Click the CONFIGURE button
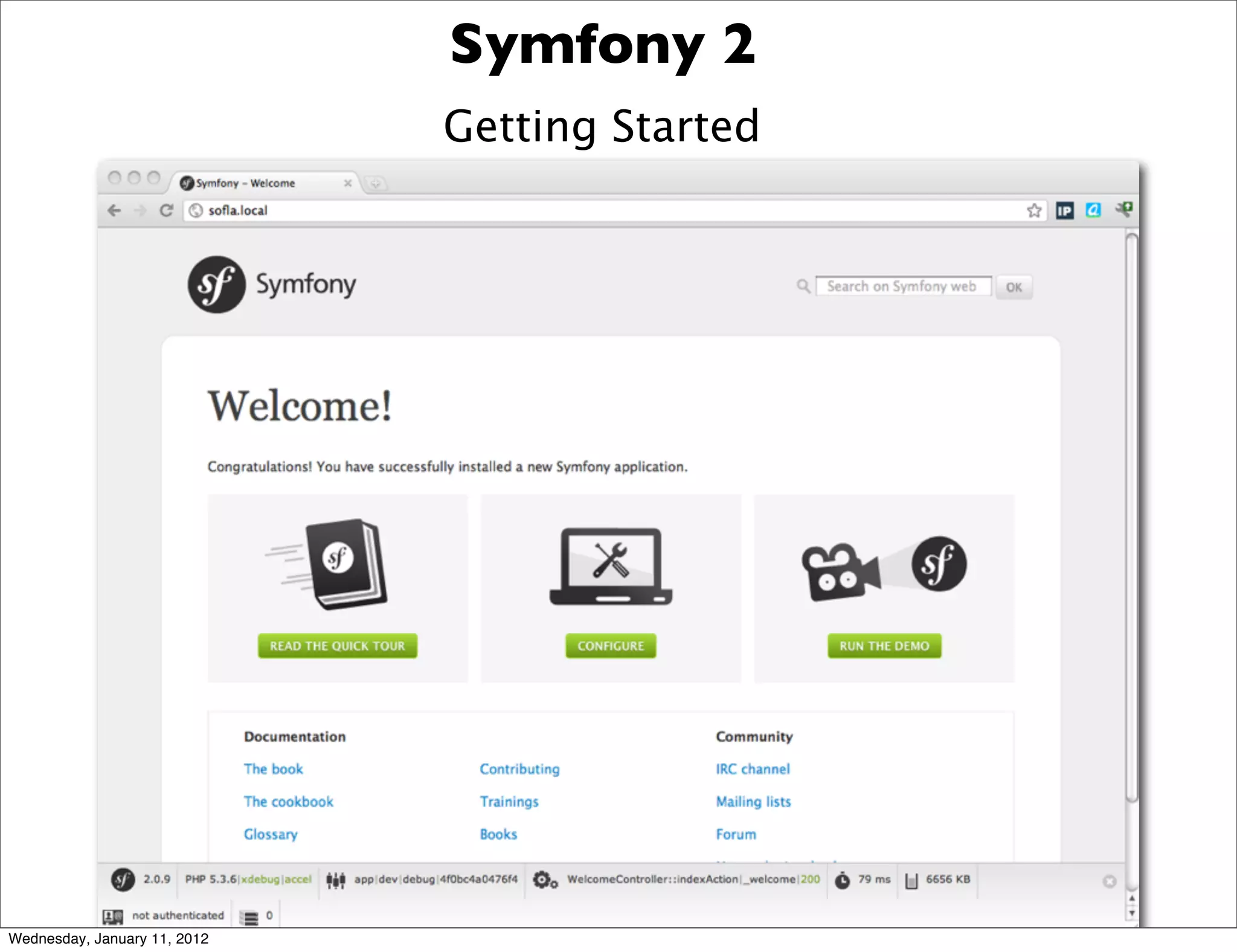The image size is (1237, 952). (611, 646)
